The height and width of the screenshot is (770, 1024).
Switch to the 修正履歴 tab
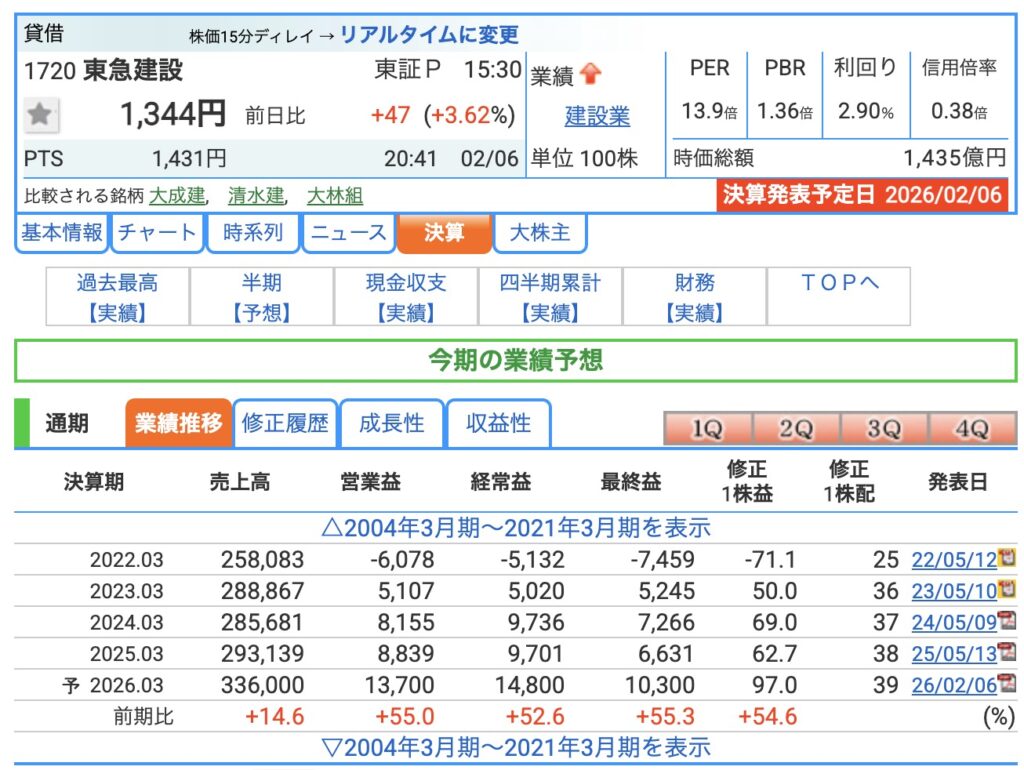point(285,423)
